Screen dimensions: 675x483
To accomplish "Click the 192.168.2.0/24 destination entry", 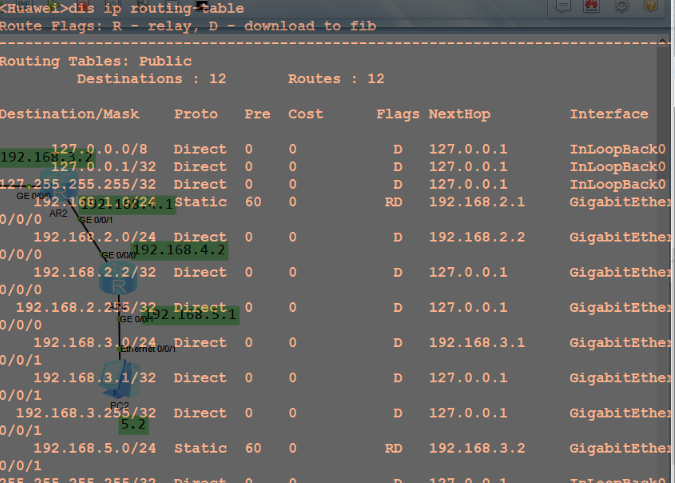I will coord(95,238).
